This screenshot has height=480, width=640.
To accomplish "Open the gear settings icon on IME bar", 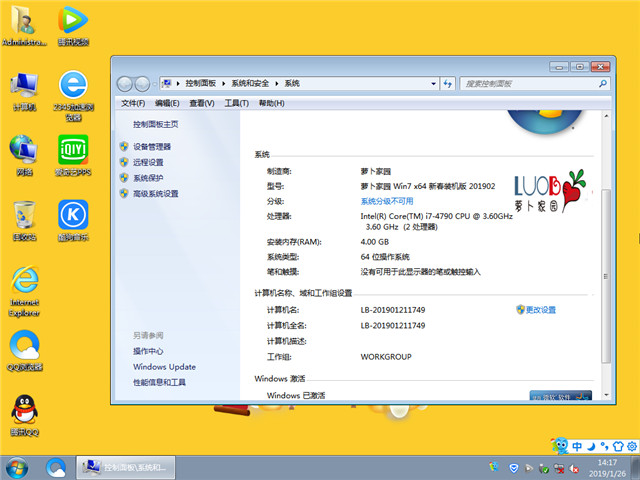I will tap(632, 446).
